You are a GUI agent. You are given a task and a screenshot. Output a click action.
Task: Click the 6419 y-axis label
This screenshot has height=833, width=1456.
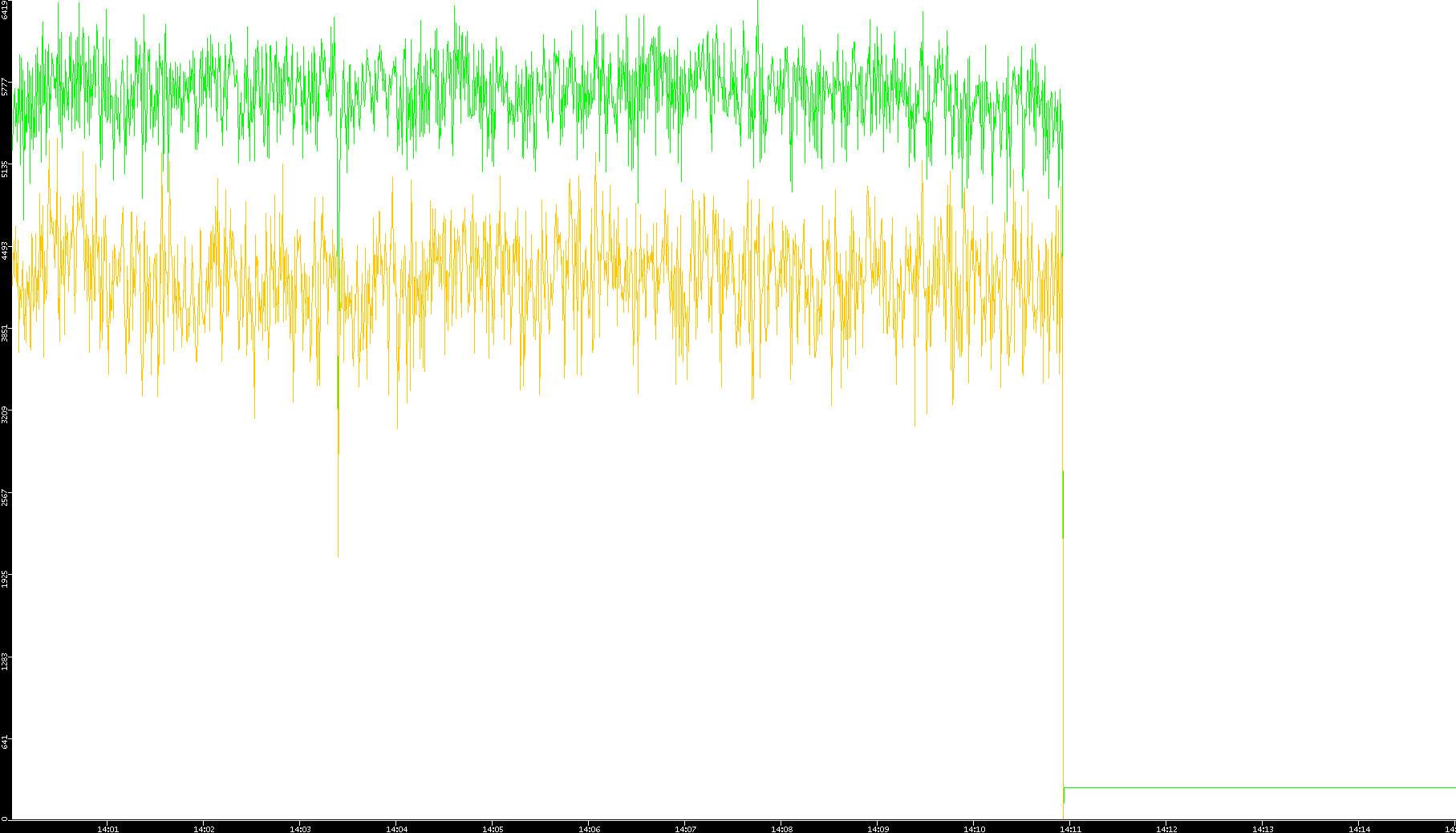point(5,10)
